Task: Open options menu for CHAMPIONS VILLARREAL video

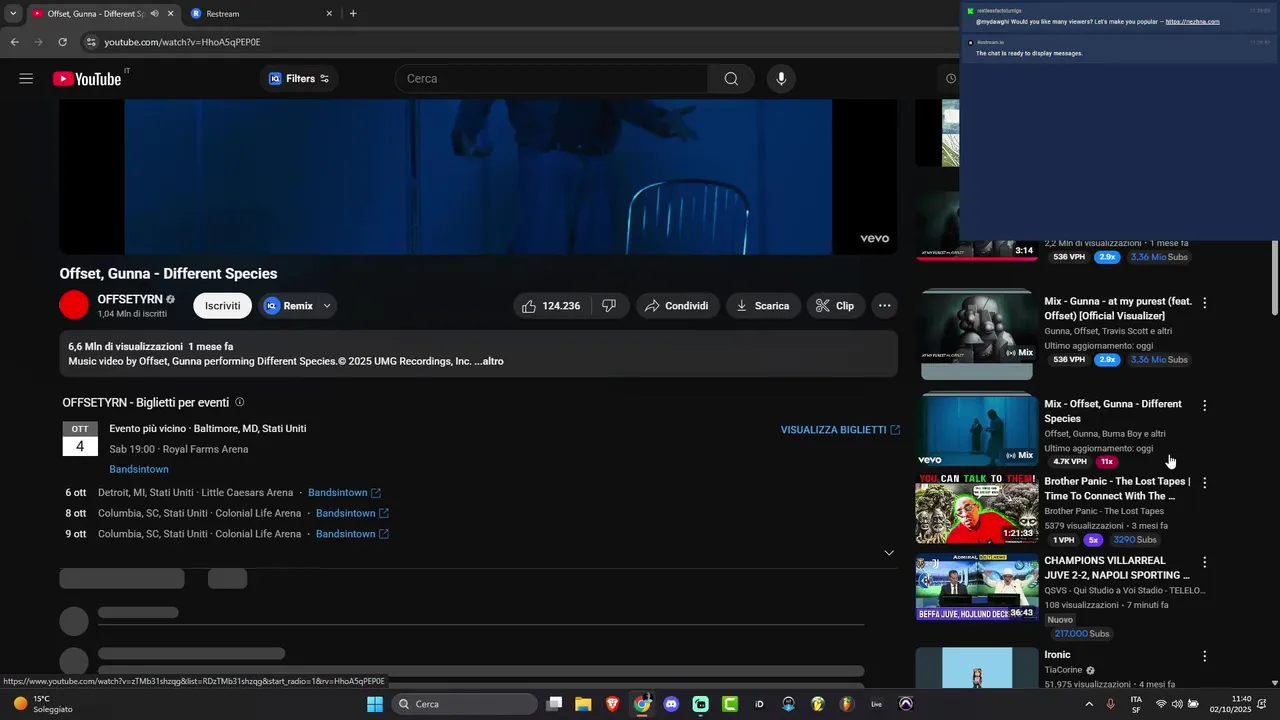Action: (x=1204, y=563)
